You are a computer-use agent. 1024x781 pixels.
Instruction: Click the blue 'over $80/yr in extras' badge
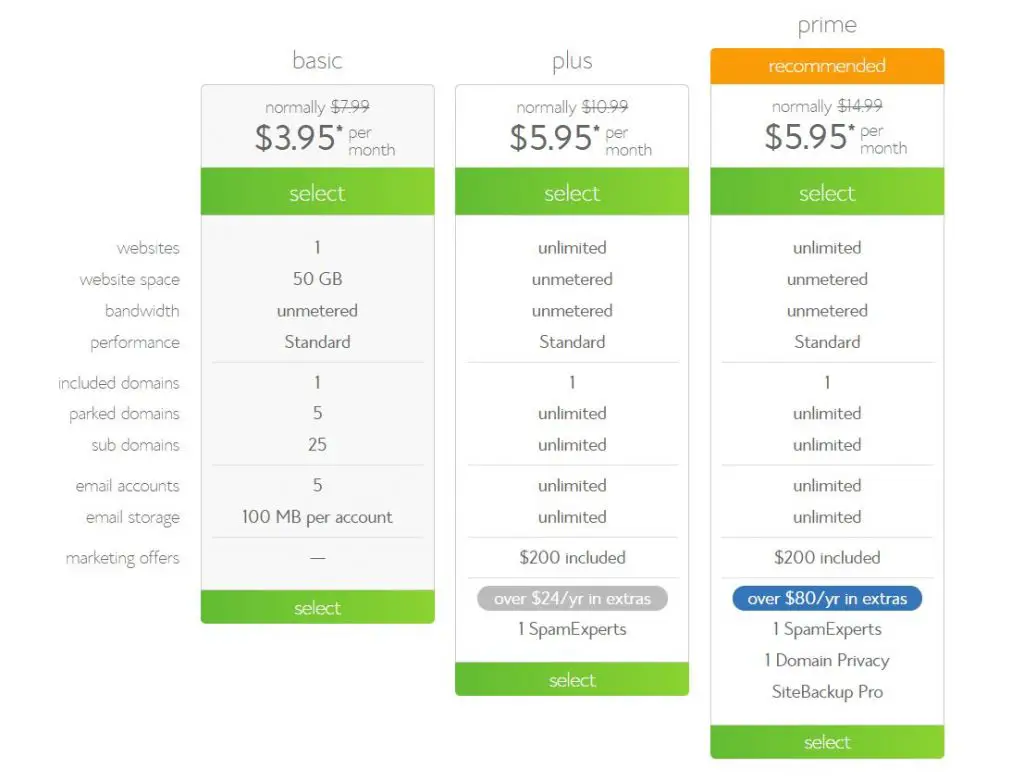pyautogui.click(x=827, y=598)
